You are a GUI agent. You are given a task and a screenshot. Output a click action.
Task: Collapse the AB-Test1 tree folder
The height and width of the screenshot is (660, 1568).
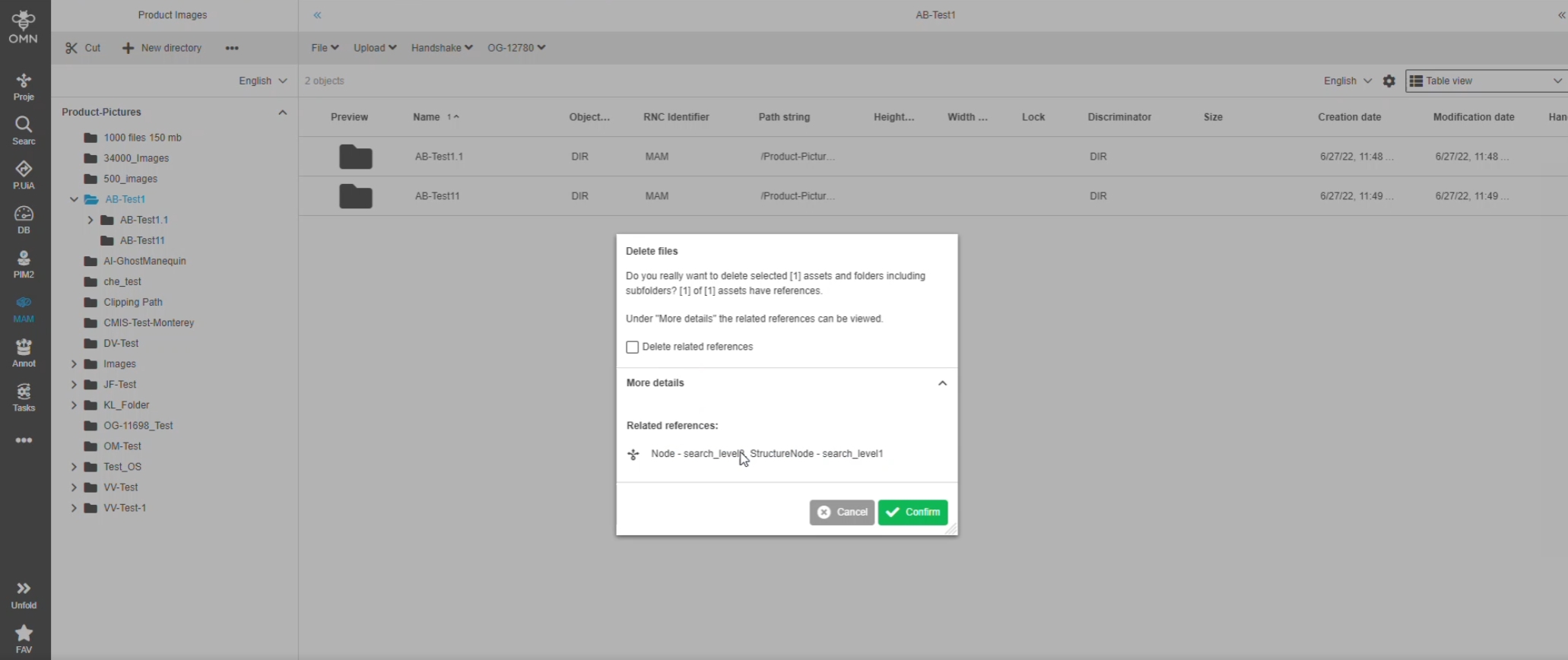pos(74,199)
